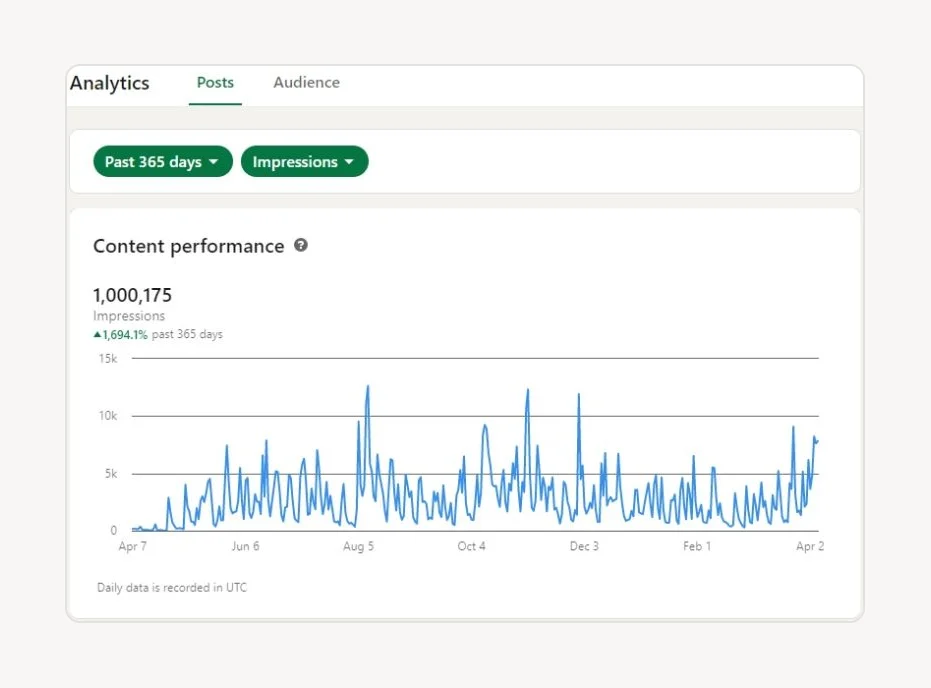Switch to the Audience tab

pos(306,82)
